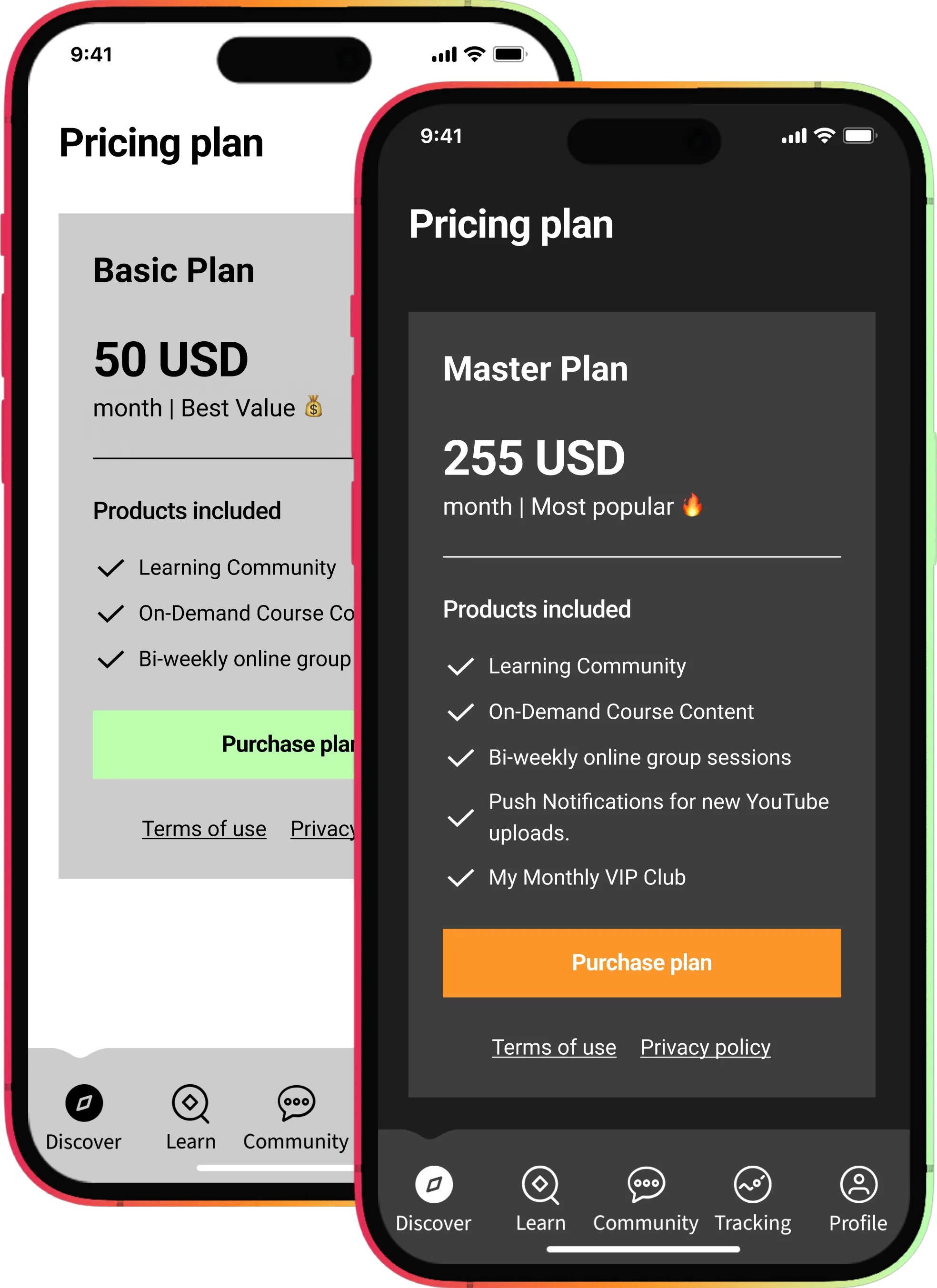Image resolution: width=937 pixels, height=1288 pixels.
Task: Select the Learn magnifier icon on light phone
Action: [191, 1103]
